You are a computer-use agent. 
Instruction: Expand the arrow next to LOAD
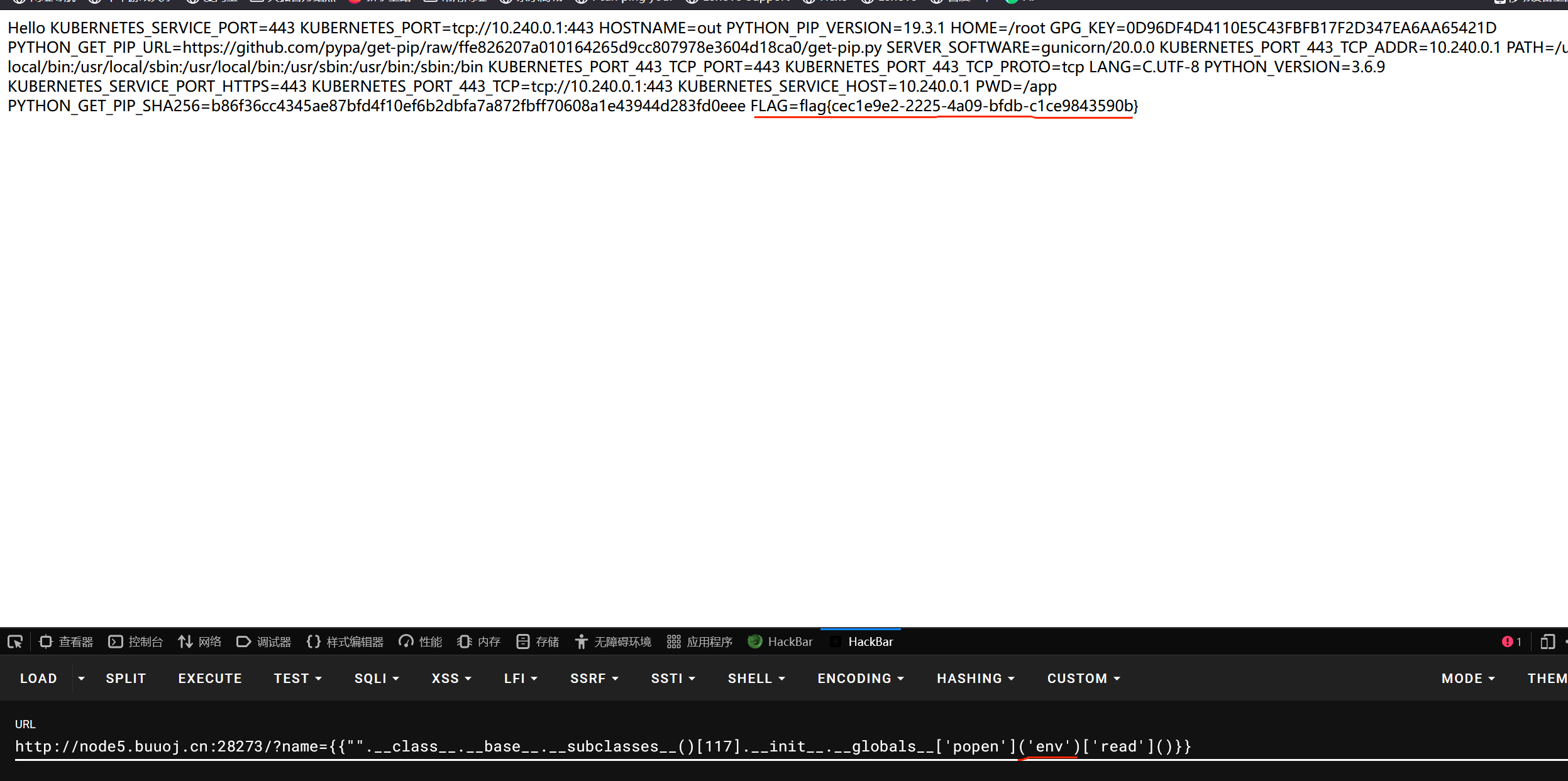(81, 679)
